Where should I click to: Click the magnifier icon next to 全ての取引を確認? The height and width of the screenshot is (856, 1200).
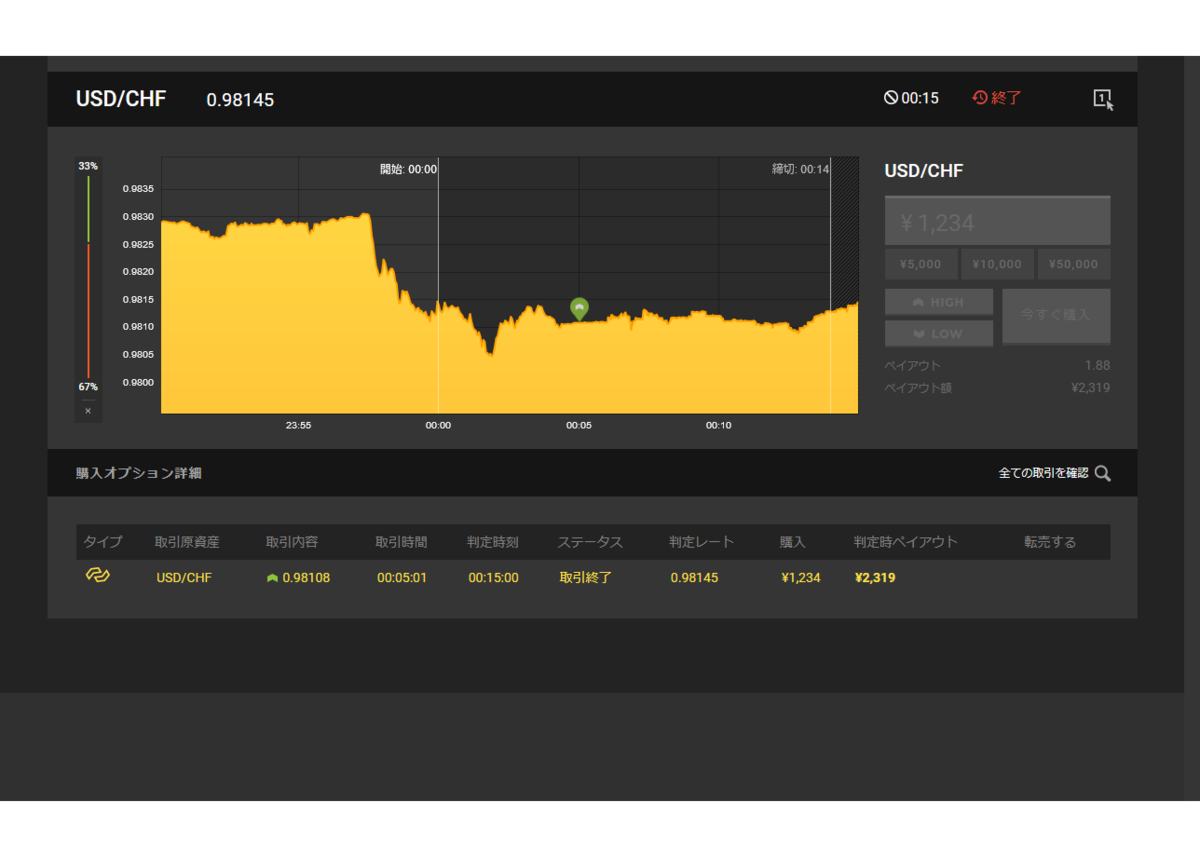point(1102,473)
